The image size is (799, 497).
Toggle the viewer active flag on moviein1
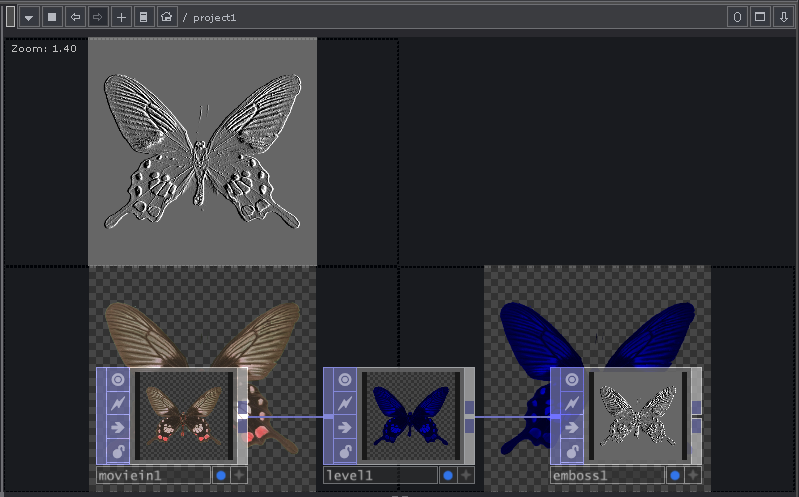(118, 380)
